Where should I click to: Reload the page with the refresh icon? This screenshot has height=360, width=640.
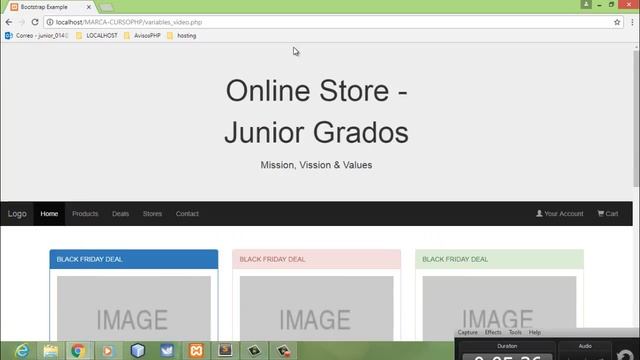point(35,22)
